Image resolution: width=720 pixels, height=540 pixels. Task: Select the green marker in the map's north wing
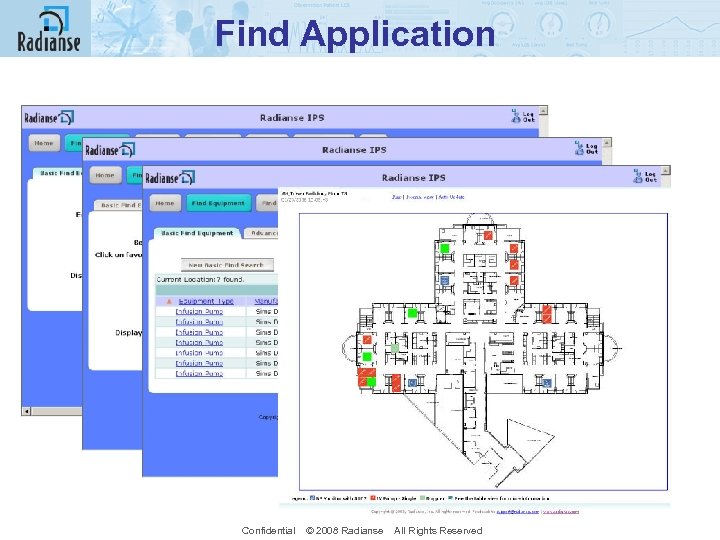(444, 248)
